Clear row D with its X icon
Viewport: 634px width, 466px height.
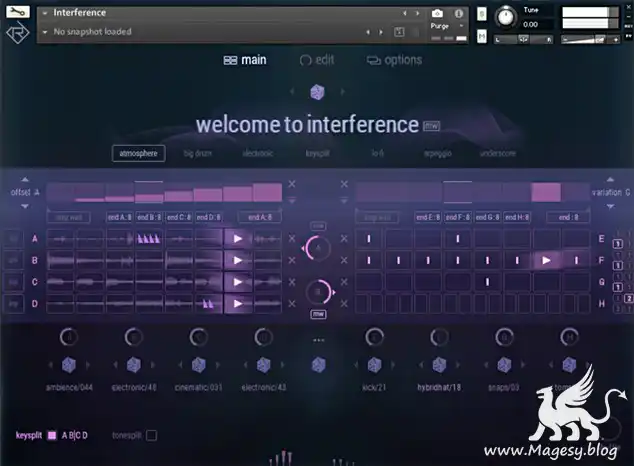coord(292,304)
